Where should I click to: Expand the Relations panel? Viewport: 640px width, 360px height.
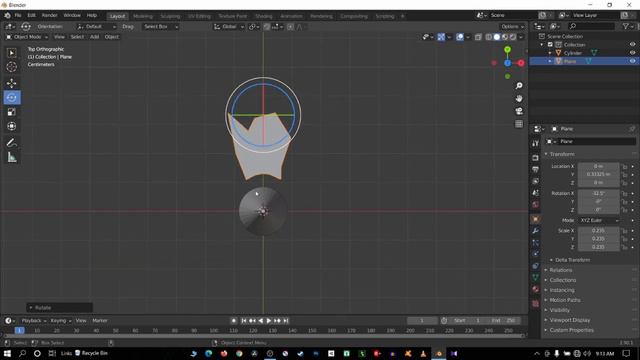pos(560,270)
